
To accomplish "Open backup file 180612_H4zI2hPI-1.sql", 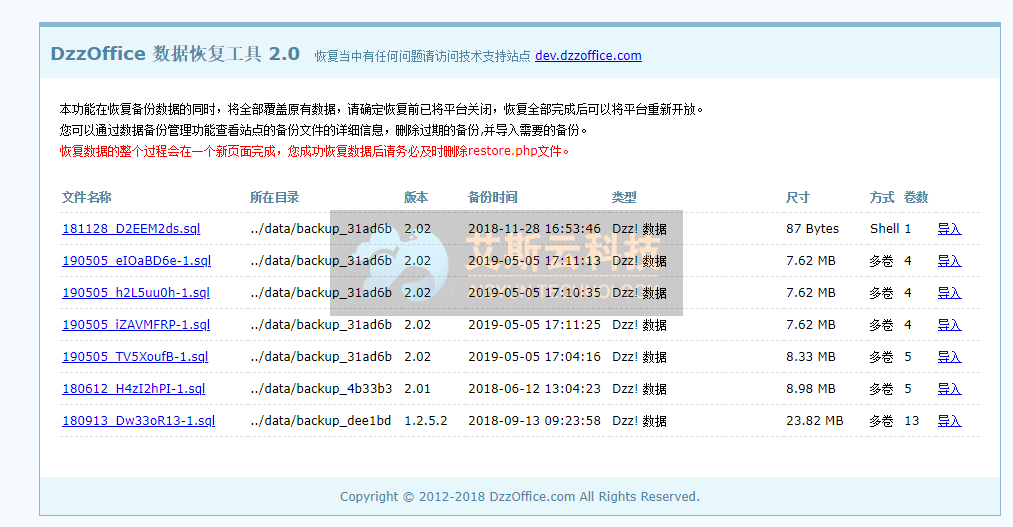I will point(133,389).
